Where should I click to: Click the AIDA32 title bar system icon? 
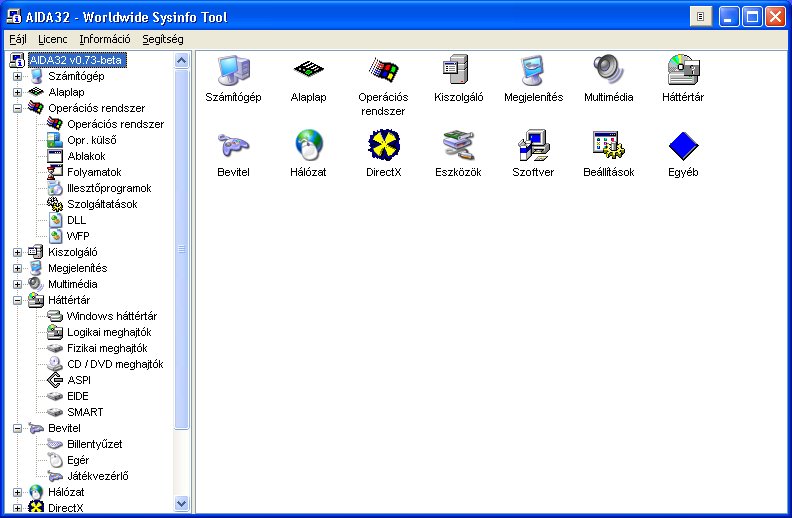(14, 17)
